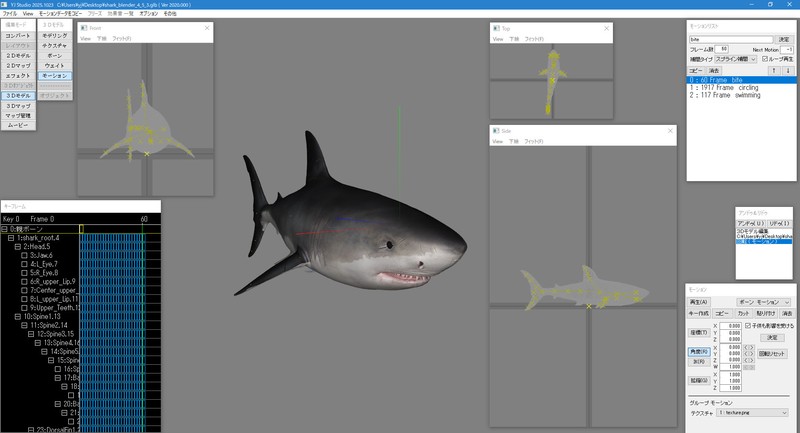This screenshot has height=433, width=800.
Task: Close the Front view window
Action: pyautogui.click(x=207, y=28)
